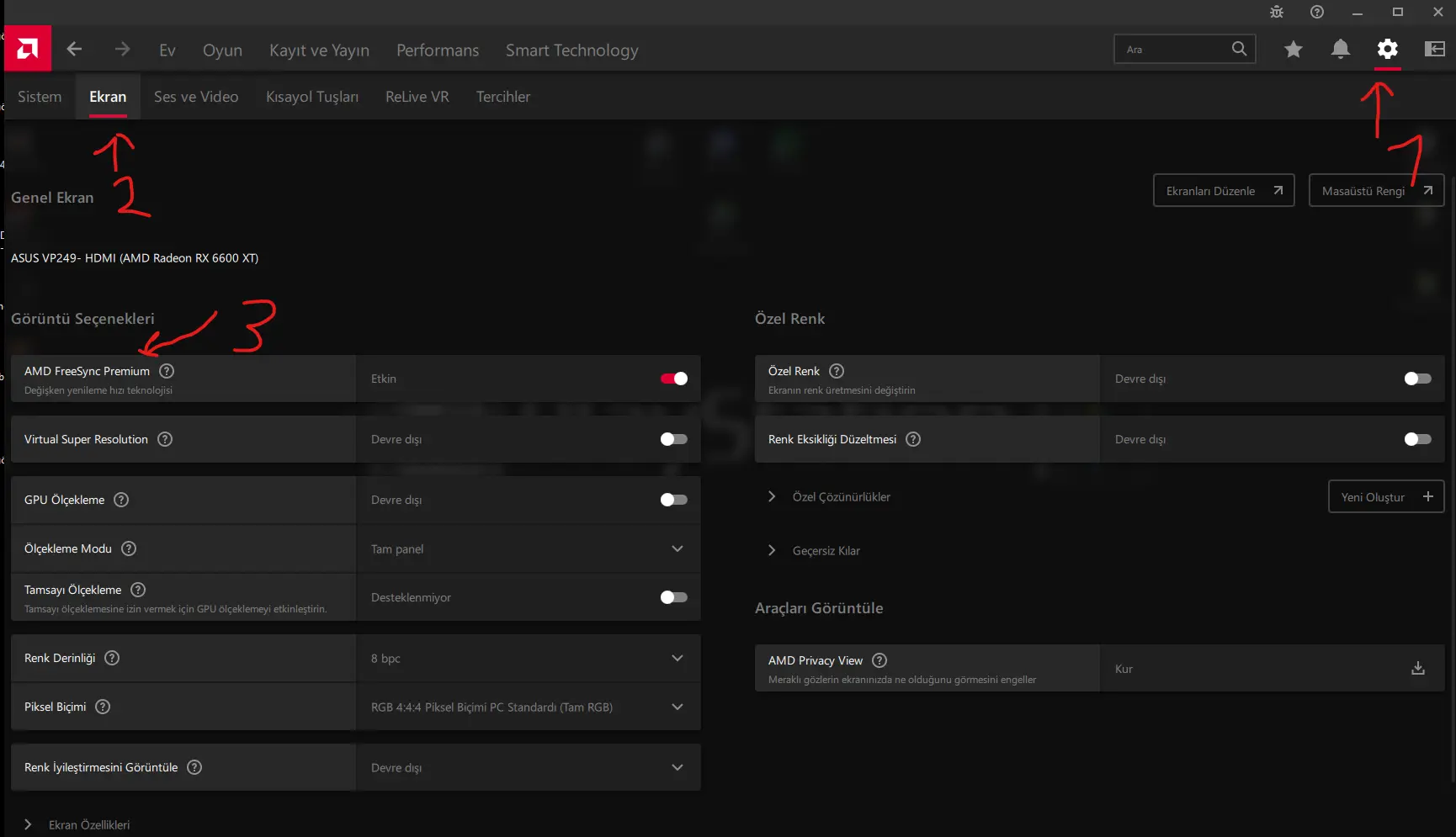Click the search magnifier icon
Image resolution: width=1456 pixels, height=837 pixels.
1239,49
